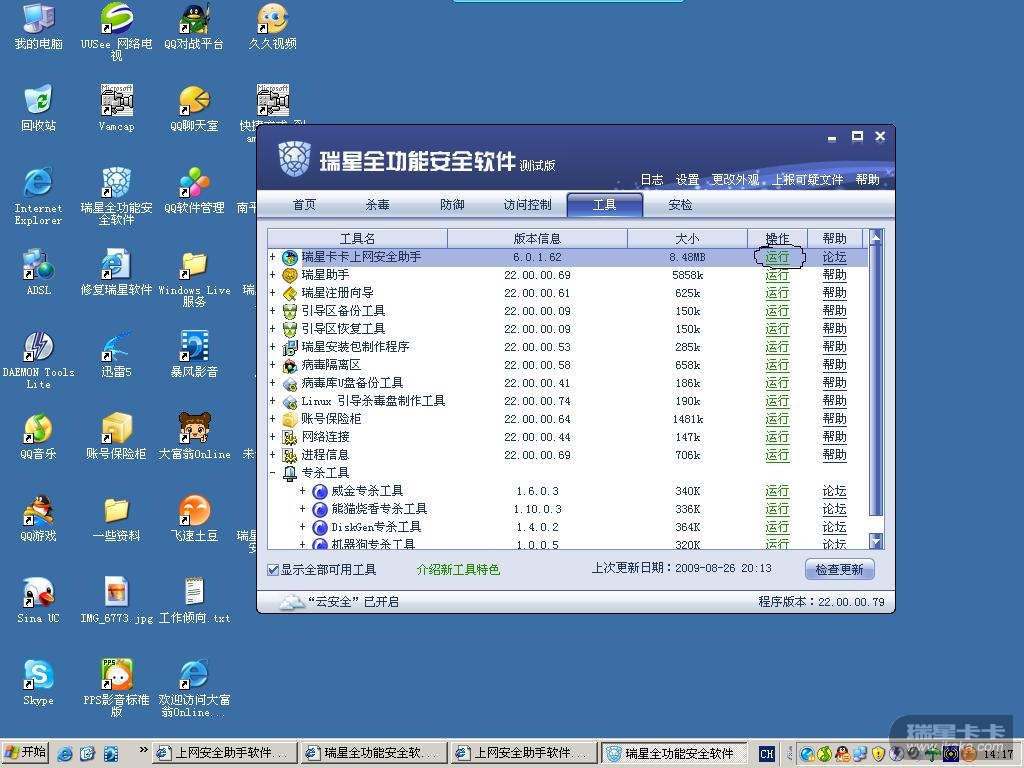Screen dimensions: 1024x768
Task: Expand 引导区备份工具 tree row
Action: [x=273, y=311]
